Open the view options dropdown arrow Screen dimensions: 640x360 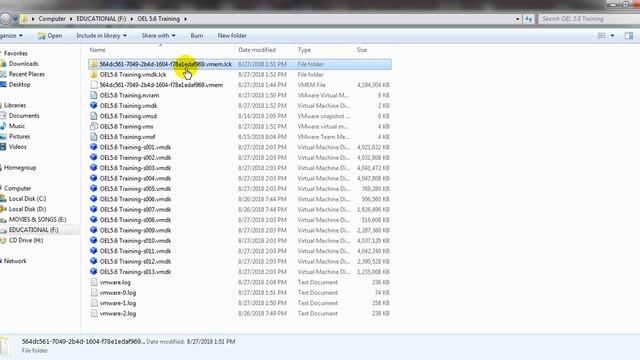click(612, 36)
